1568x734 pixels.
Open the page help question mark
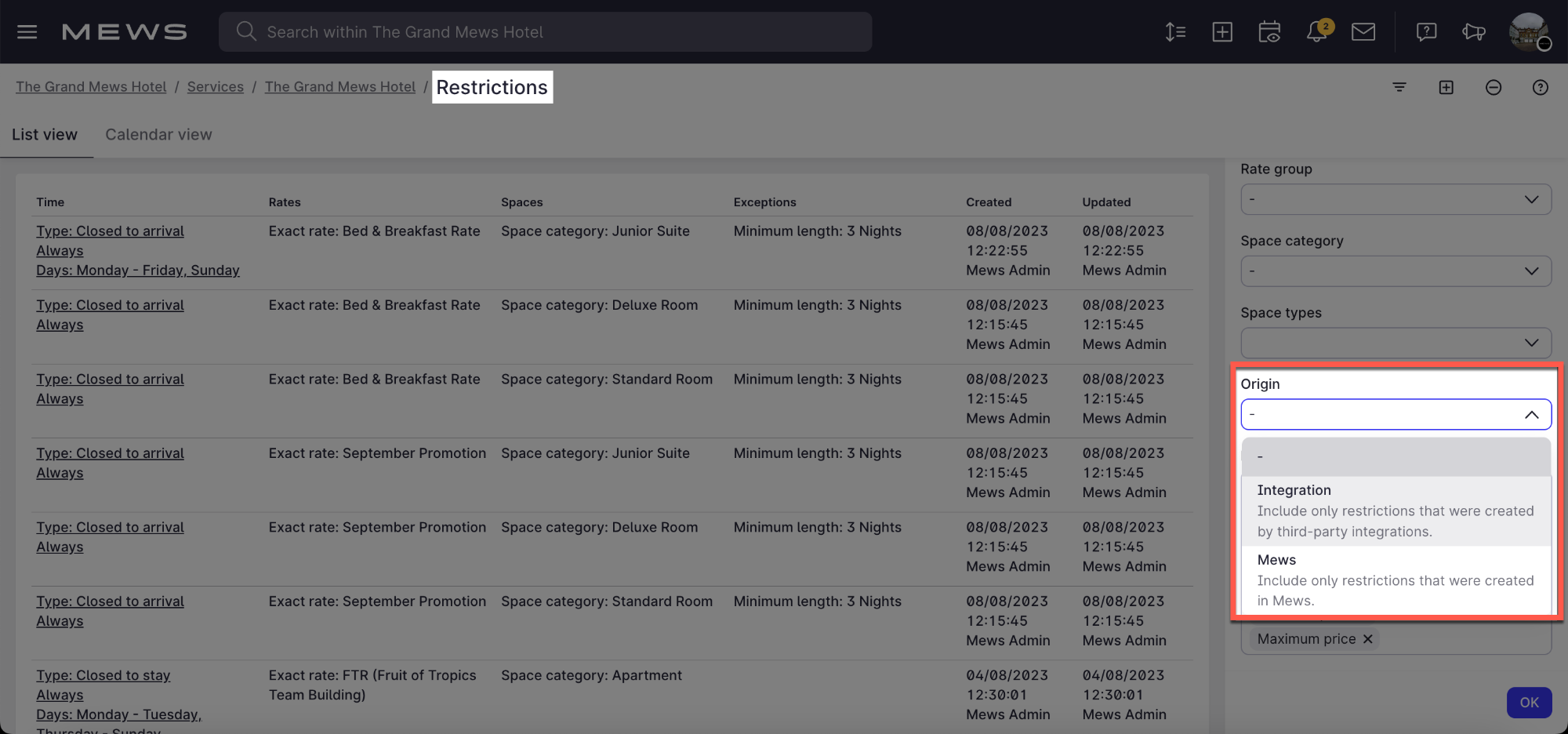pos(1541,87)
